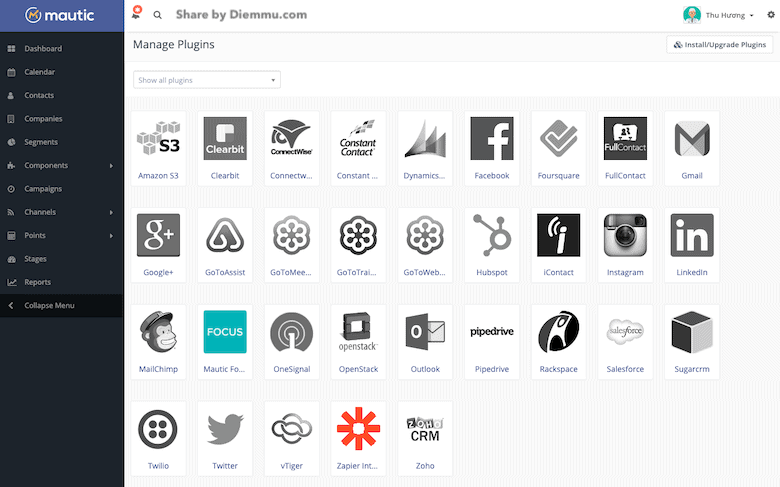Select the Outlook plugin
Image resolution: width=780 pixels, height=487 pixels.
(x=425, y=342)
